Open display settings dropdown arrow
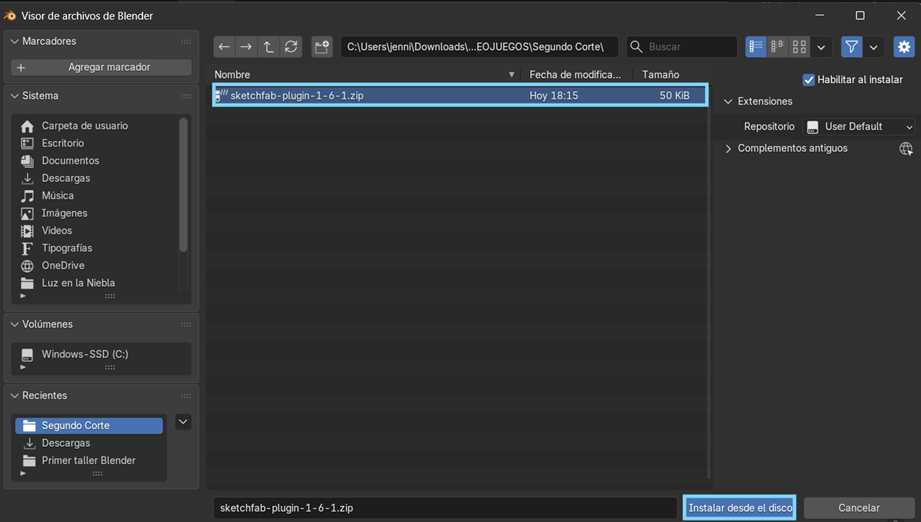 (821, 47)
